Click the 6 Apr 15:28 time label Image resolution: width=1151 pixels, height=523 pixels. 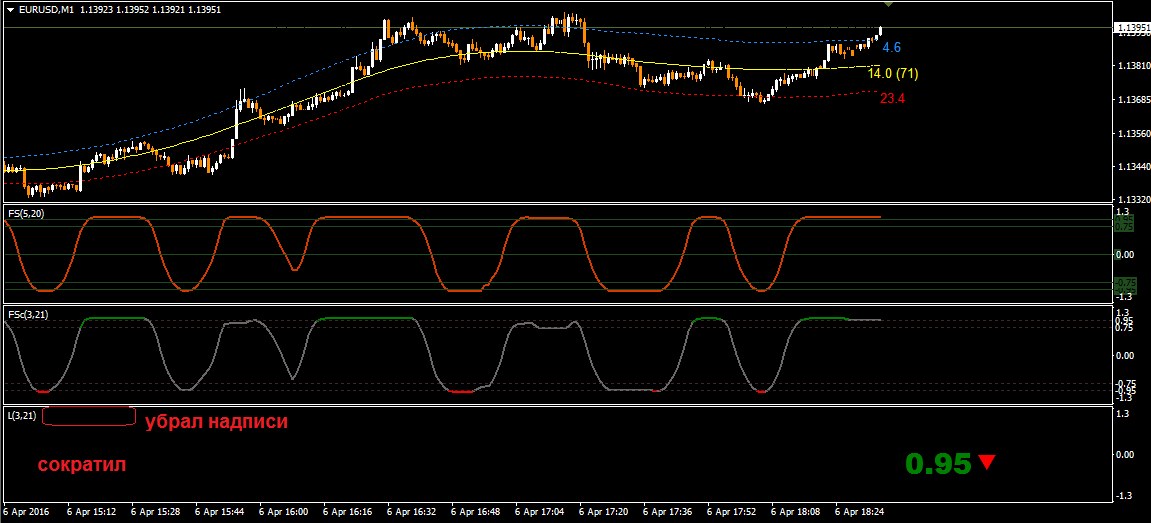click(x=156, y=511)
